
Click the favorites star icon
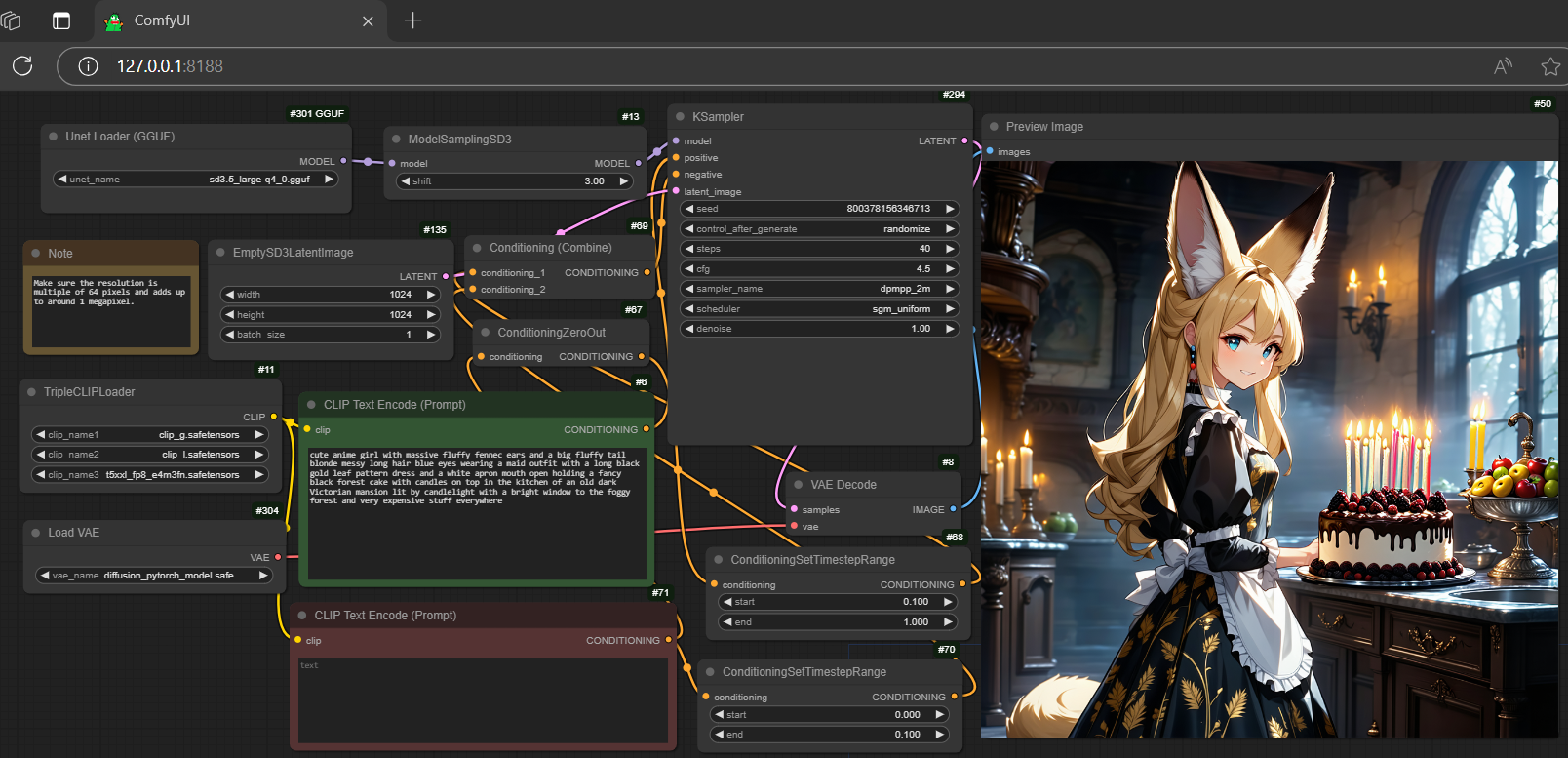coord(1549,66)
